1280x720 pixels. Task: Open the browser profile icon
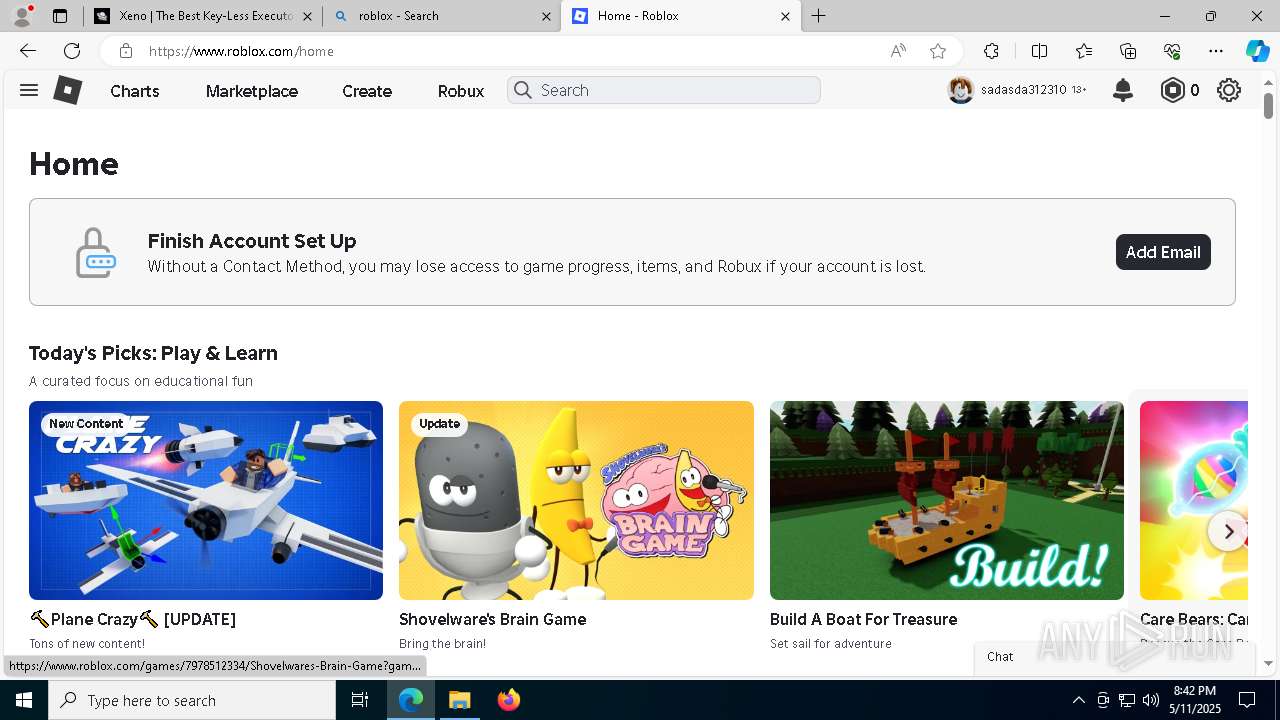21,16
